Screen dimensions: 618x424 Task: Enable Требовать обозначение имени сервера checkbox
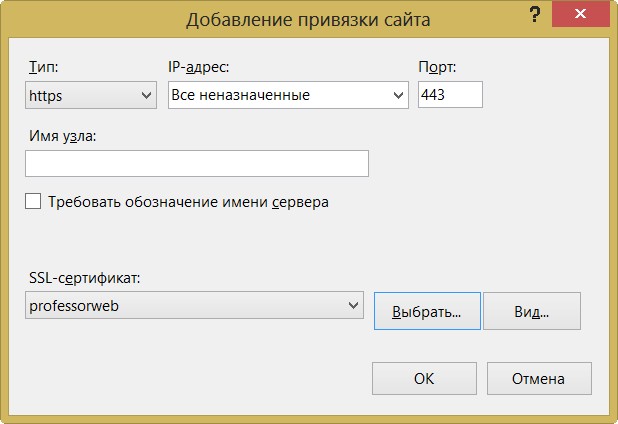[x=33, y=201]
